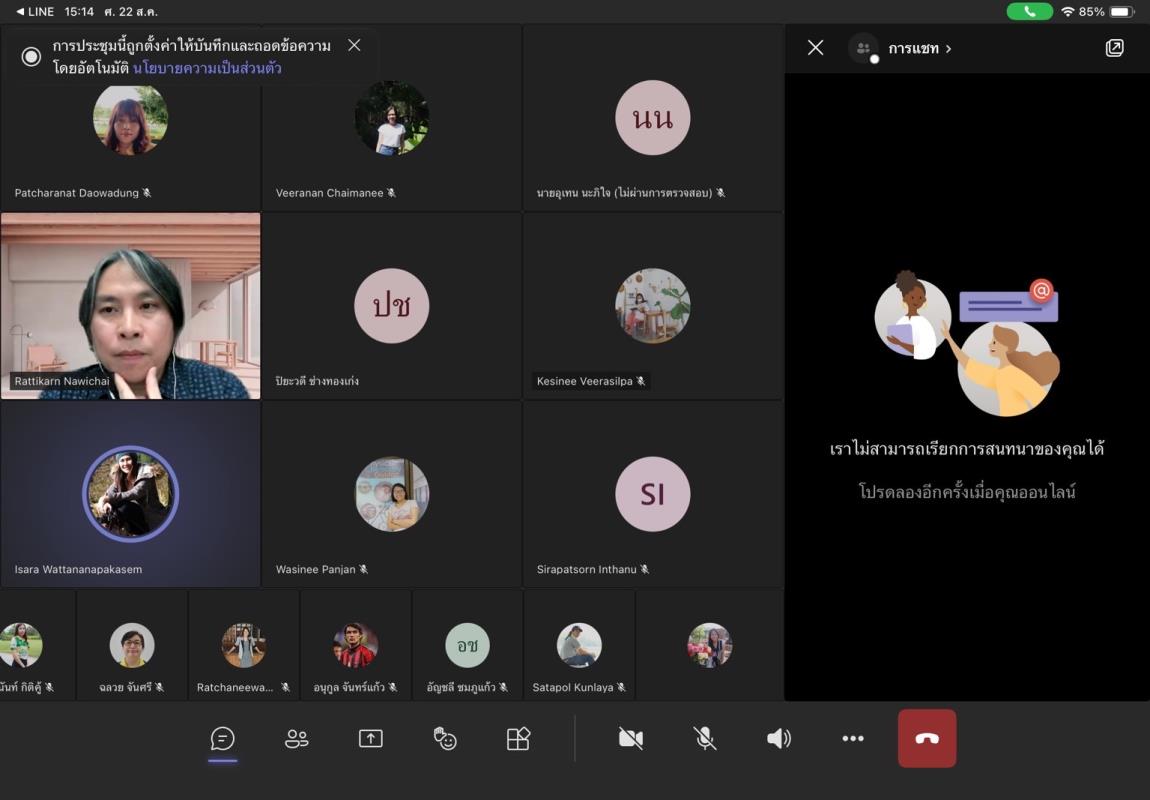Open the more options ellipsis menu
This screenshot has width=1150, height=800.
click(x=853, y=739)
